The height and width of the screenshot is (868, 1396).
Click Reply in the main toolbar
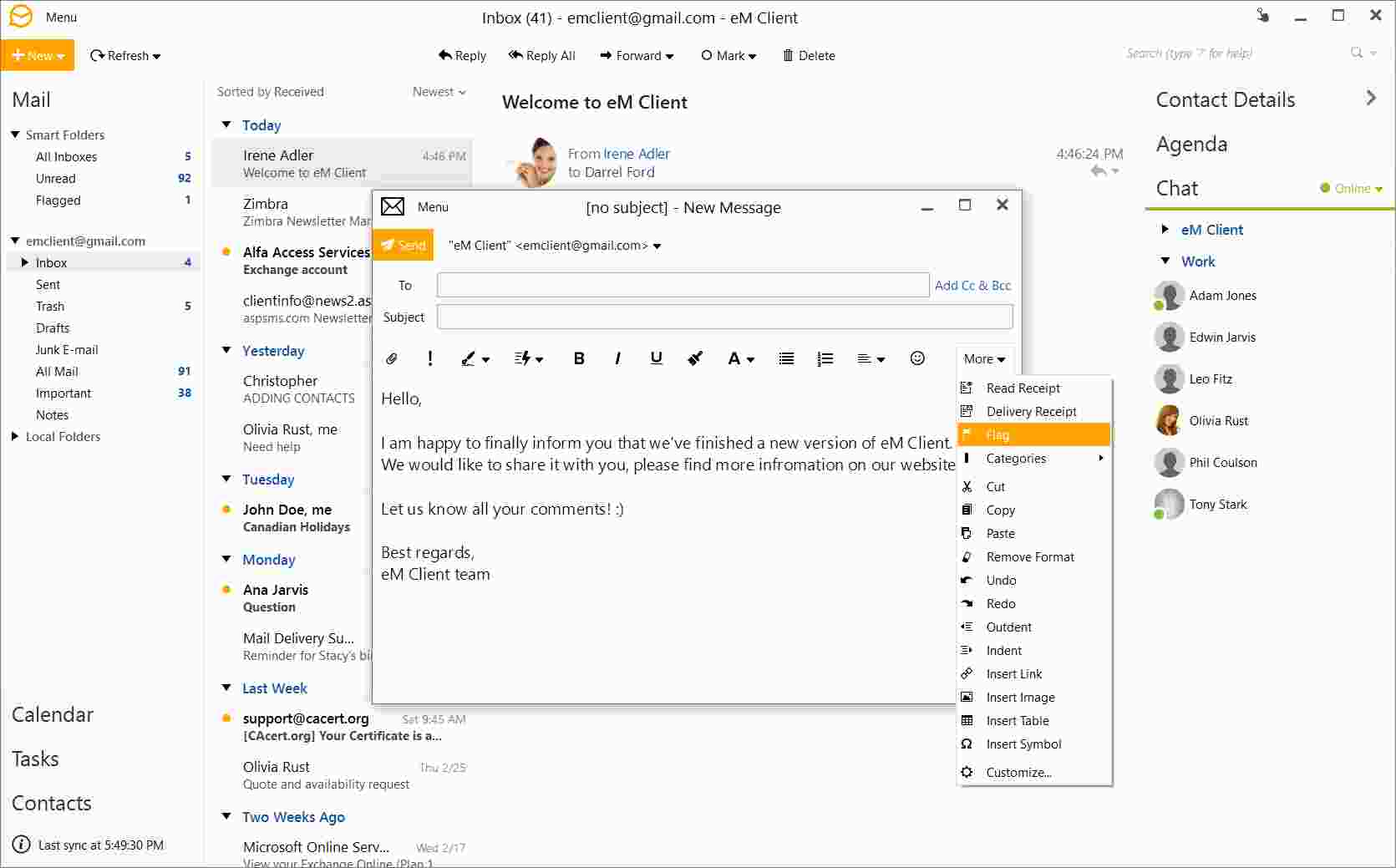point(462,55)
